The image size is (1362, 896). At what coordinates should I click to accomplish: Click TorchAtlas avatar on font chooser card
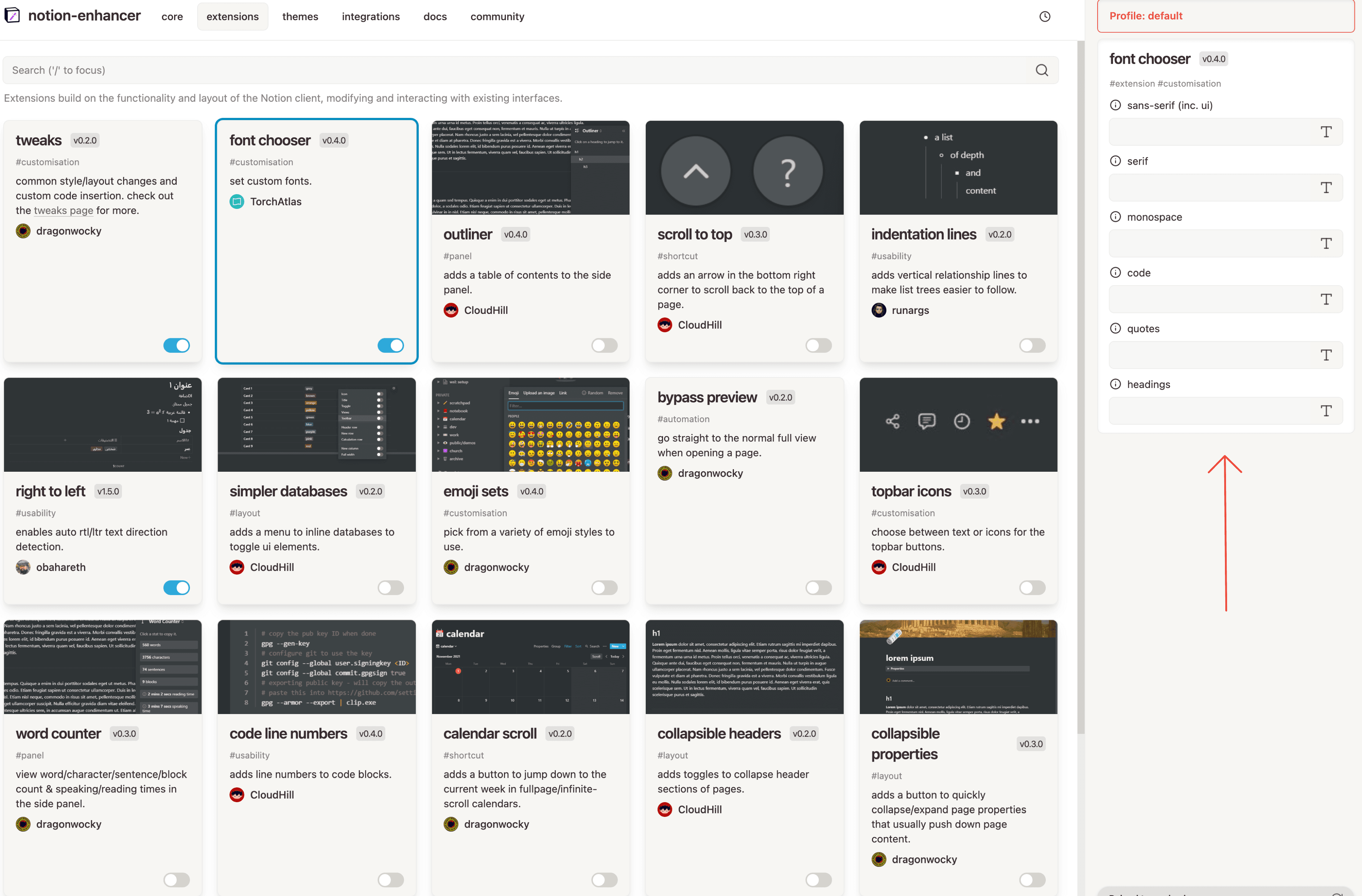coord(237,201)
